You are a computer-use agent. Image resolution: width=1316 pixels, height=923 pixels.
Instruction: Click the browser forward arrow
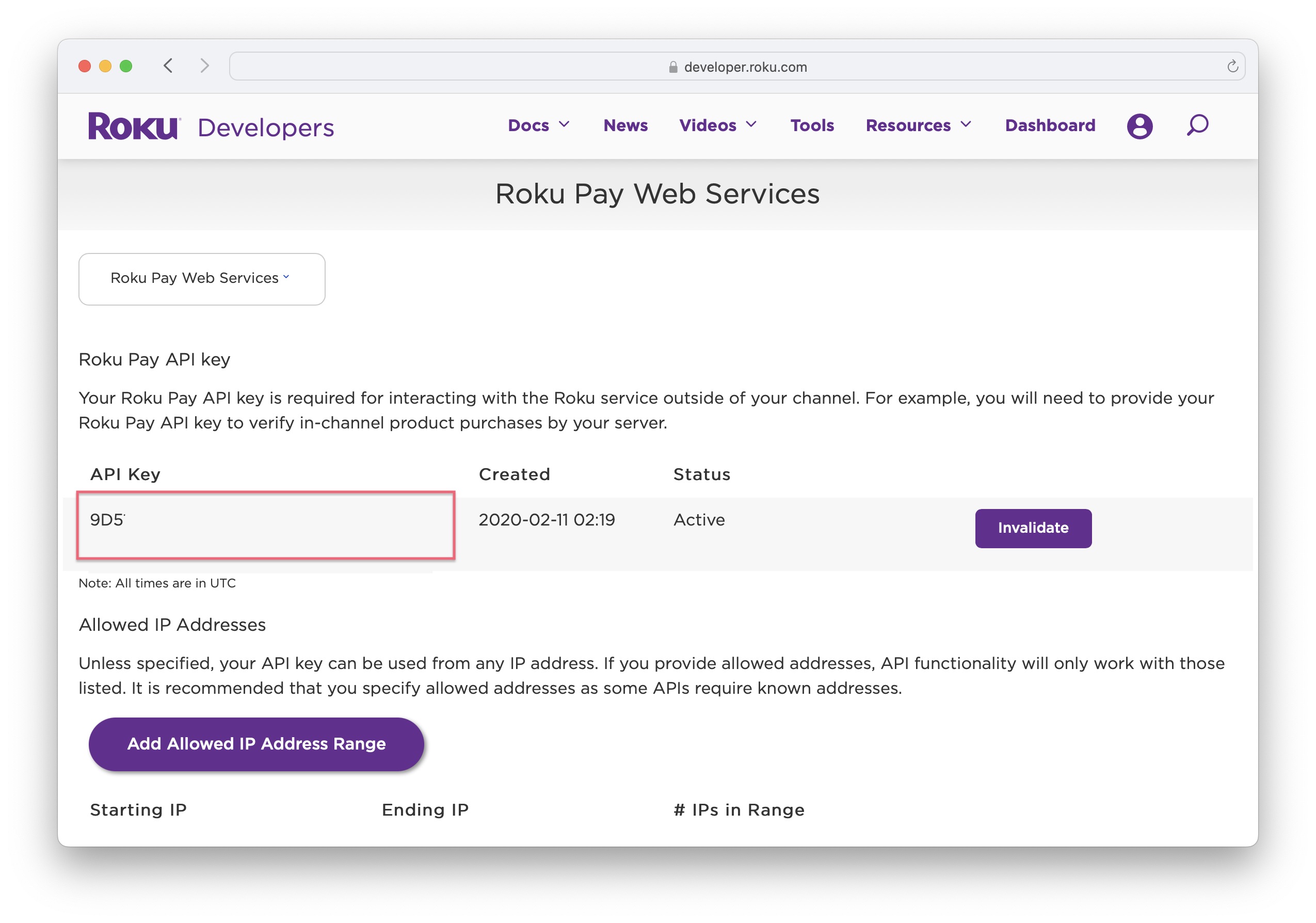point(204,66)
